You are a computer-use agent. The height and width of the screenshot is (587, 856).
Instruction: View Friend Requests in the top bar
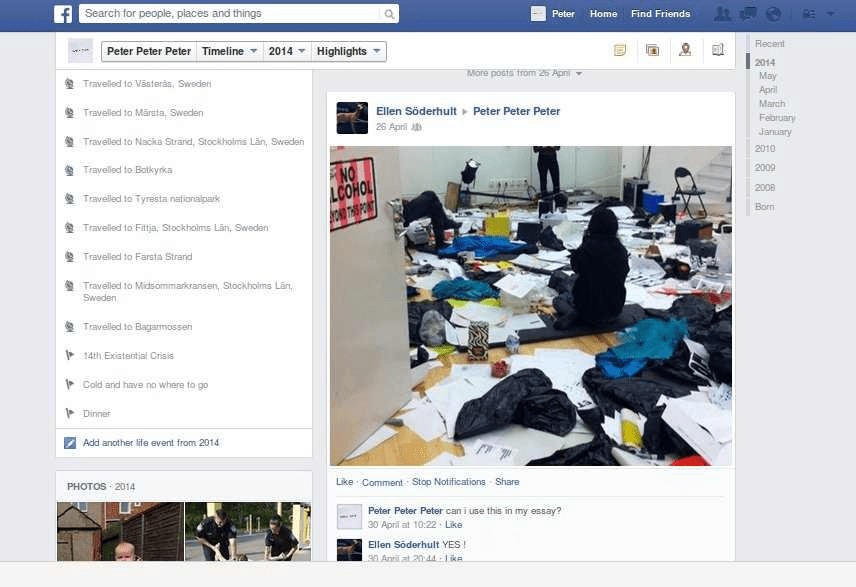tap(721, 13)
